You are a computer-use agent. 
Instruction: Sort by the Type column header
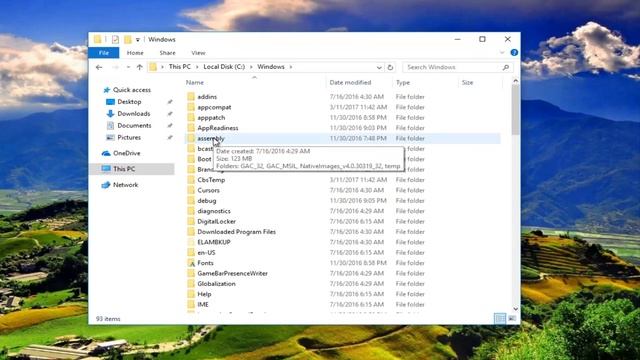pos(403,82)
